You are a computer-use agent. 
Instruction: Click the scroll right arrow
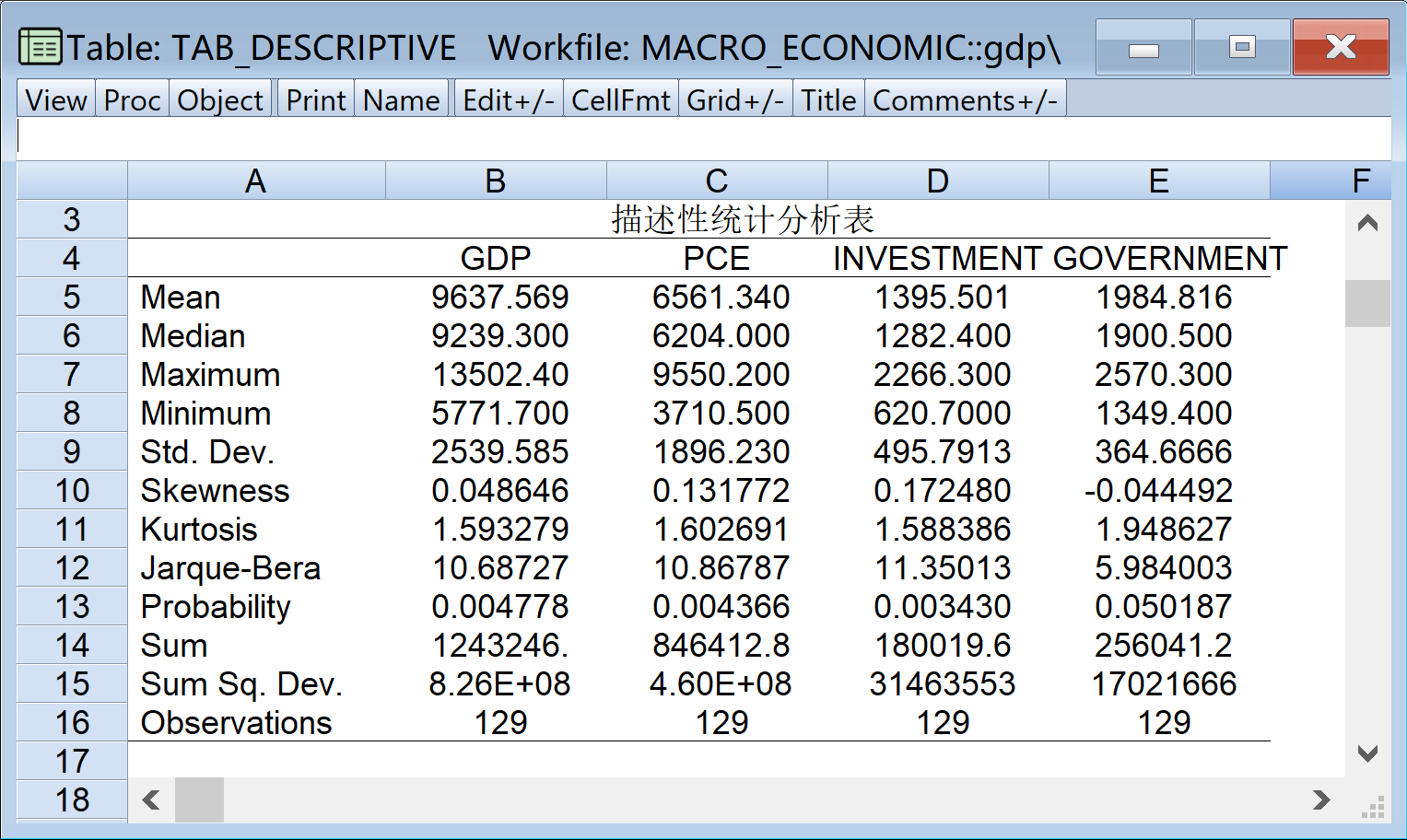(1321, 799)
